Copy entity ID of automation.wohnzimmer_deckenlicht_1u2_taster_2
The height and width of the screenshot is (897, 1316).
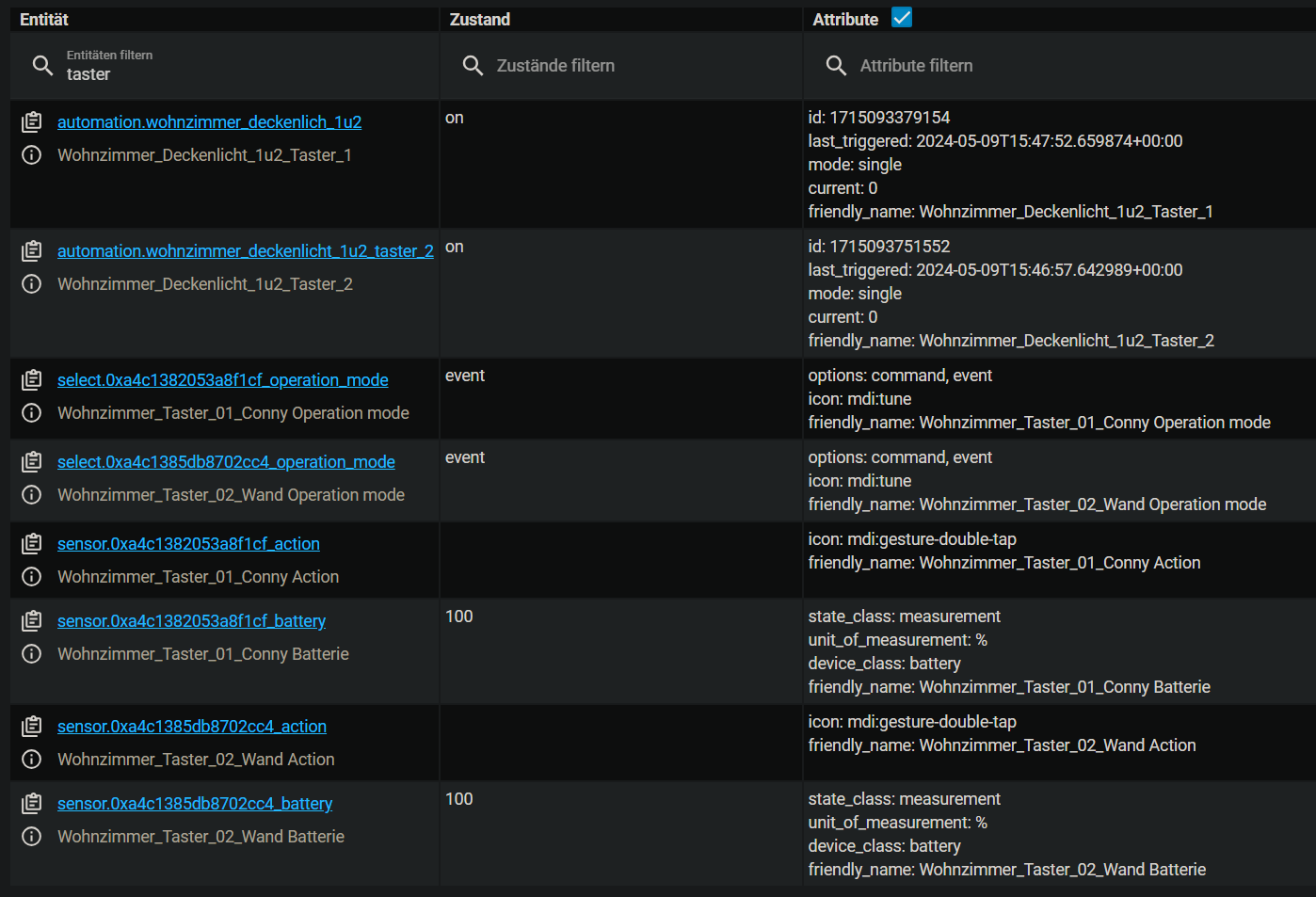32,251
